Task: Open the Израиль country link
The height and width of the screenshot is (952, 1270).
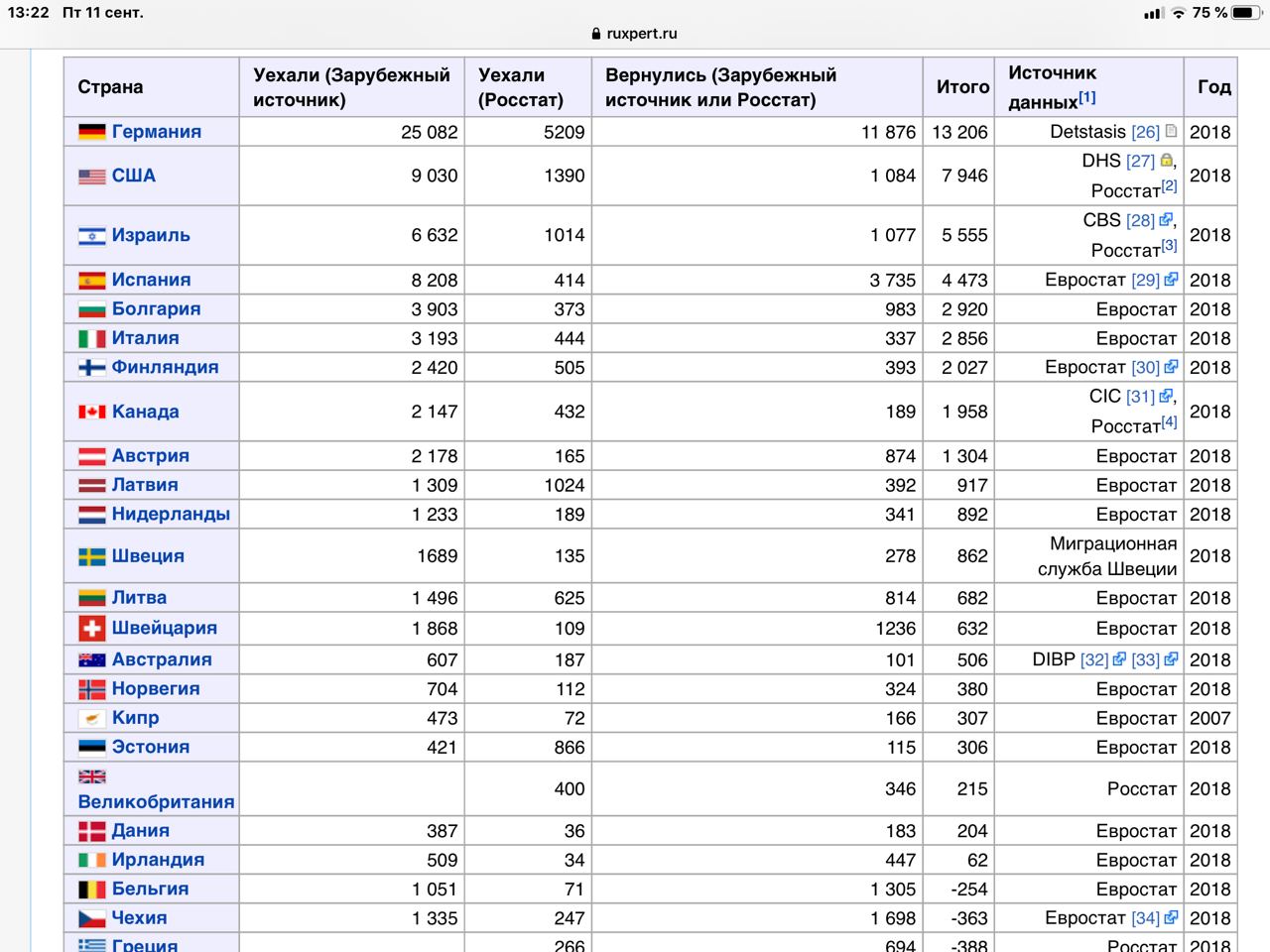Action: coord(151,236)
